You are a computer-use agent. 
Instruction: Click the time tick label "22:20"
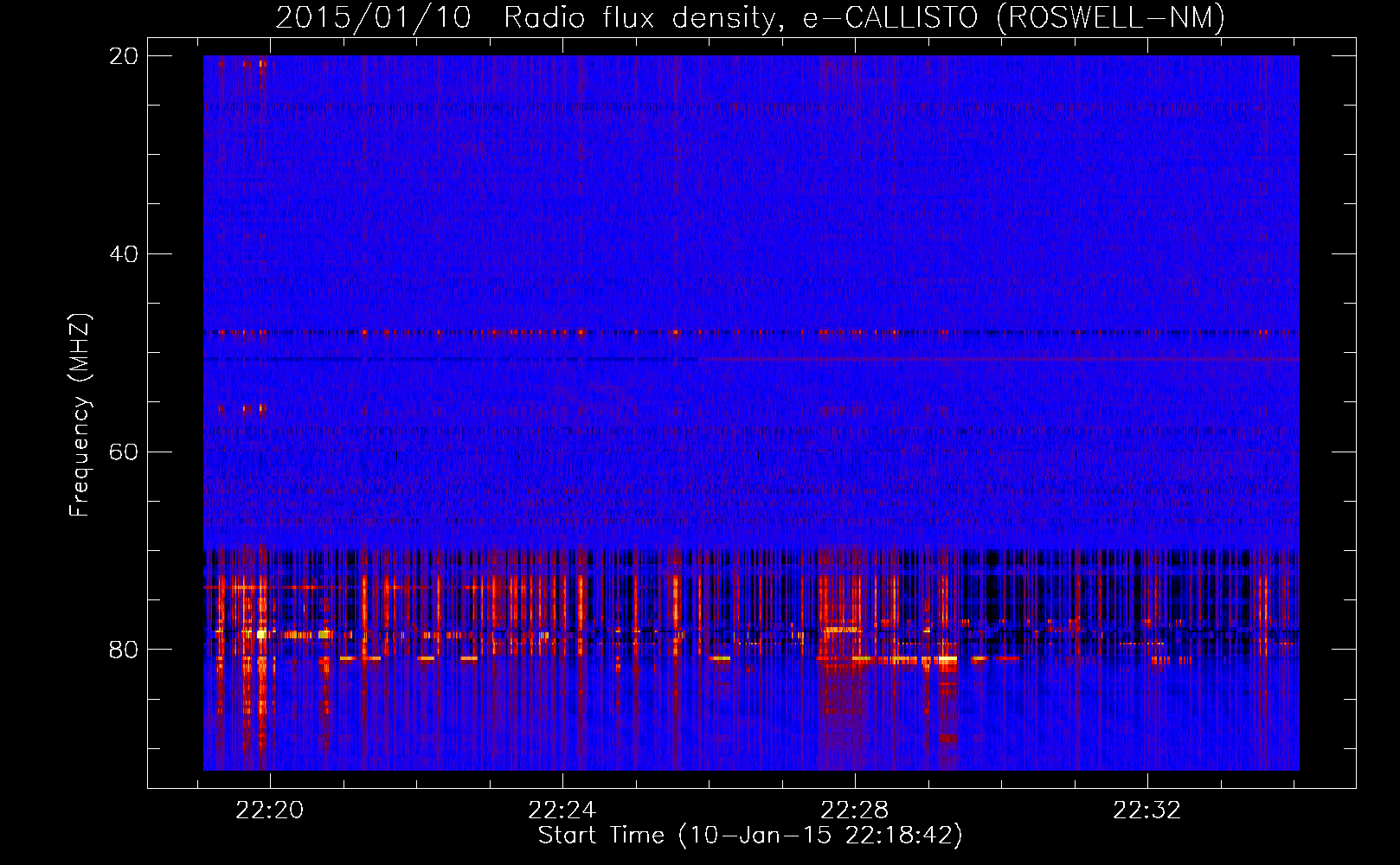coord(270,811)
